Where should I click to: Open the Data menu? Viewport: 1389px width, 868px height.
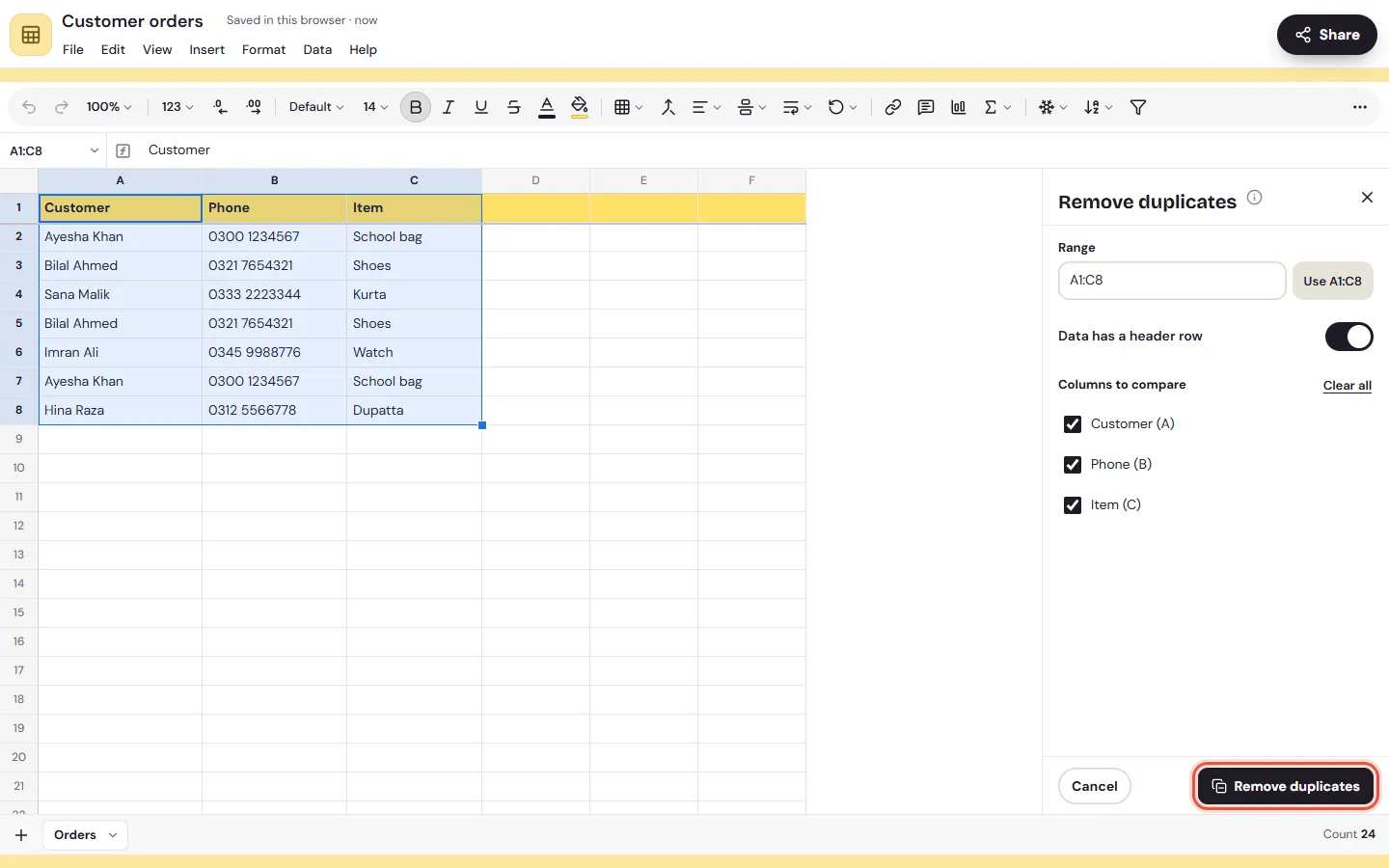click(317, 50)
